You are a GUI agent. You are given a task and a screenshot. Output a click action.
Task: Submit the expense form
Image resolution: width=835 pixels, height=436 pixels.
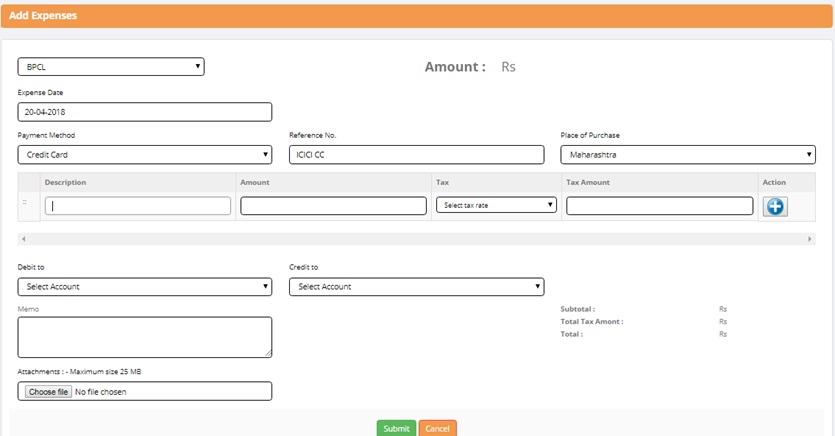(396, 428)
